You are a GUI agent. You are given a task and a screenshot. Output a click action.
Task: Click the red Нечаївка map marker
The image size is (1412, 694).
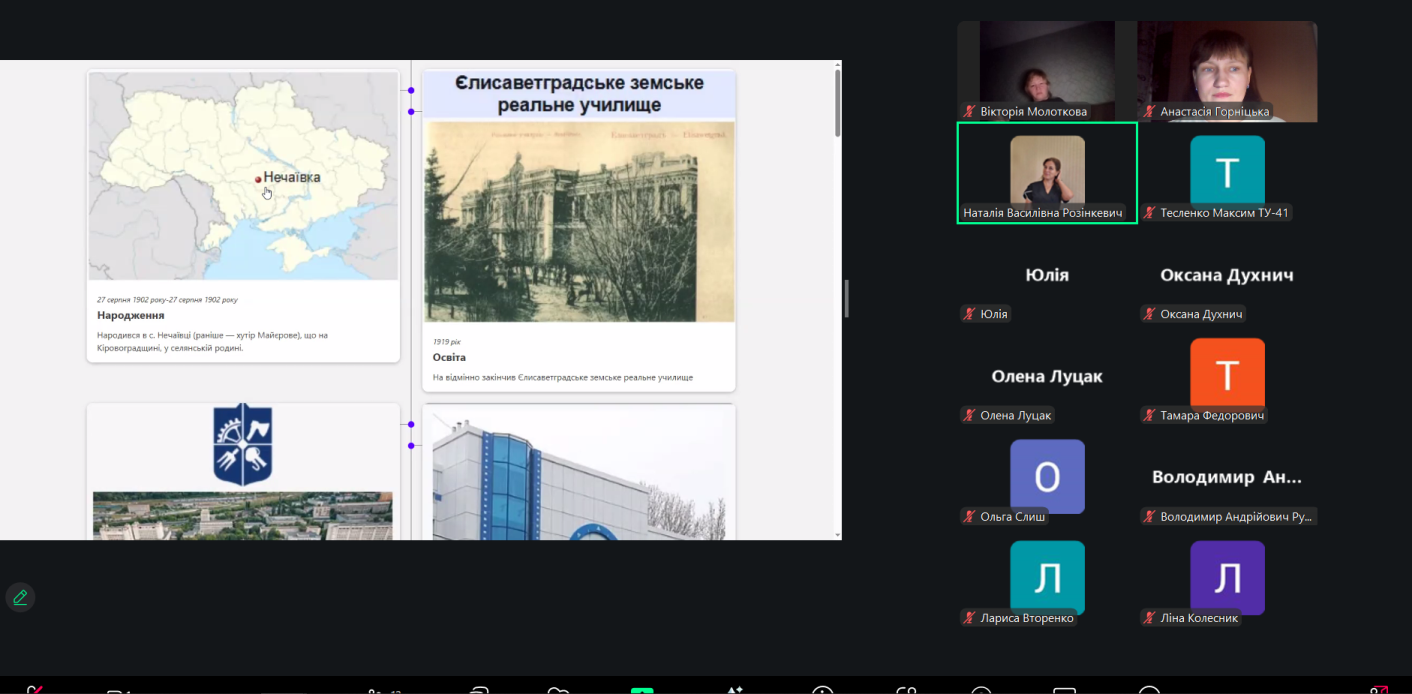pyautogui.click(x=258, y=179)
